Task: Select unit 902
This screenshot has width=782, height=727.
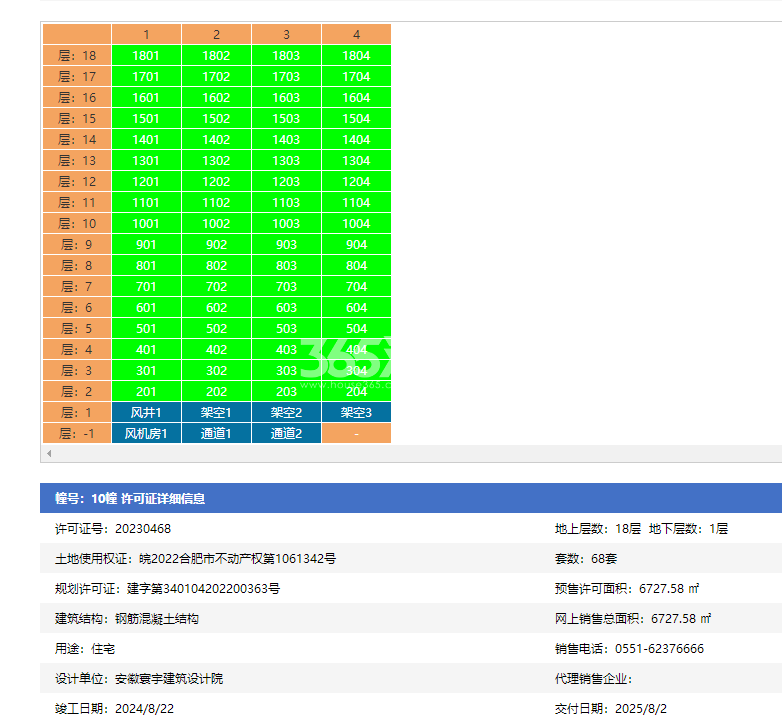Action: [x=216, y=244]
